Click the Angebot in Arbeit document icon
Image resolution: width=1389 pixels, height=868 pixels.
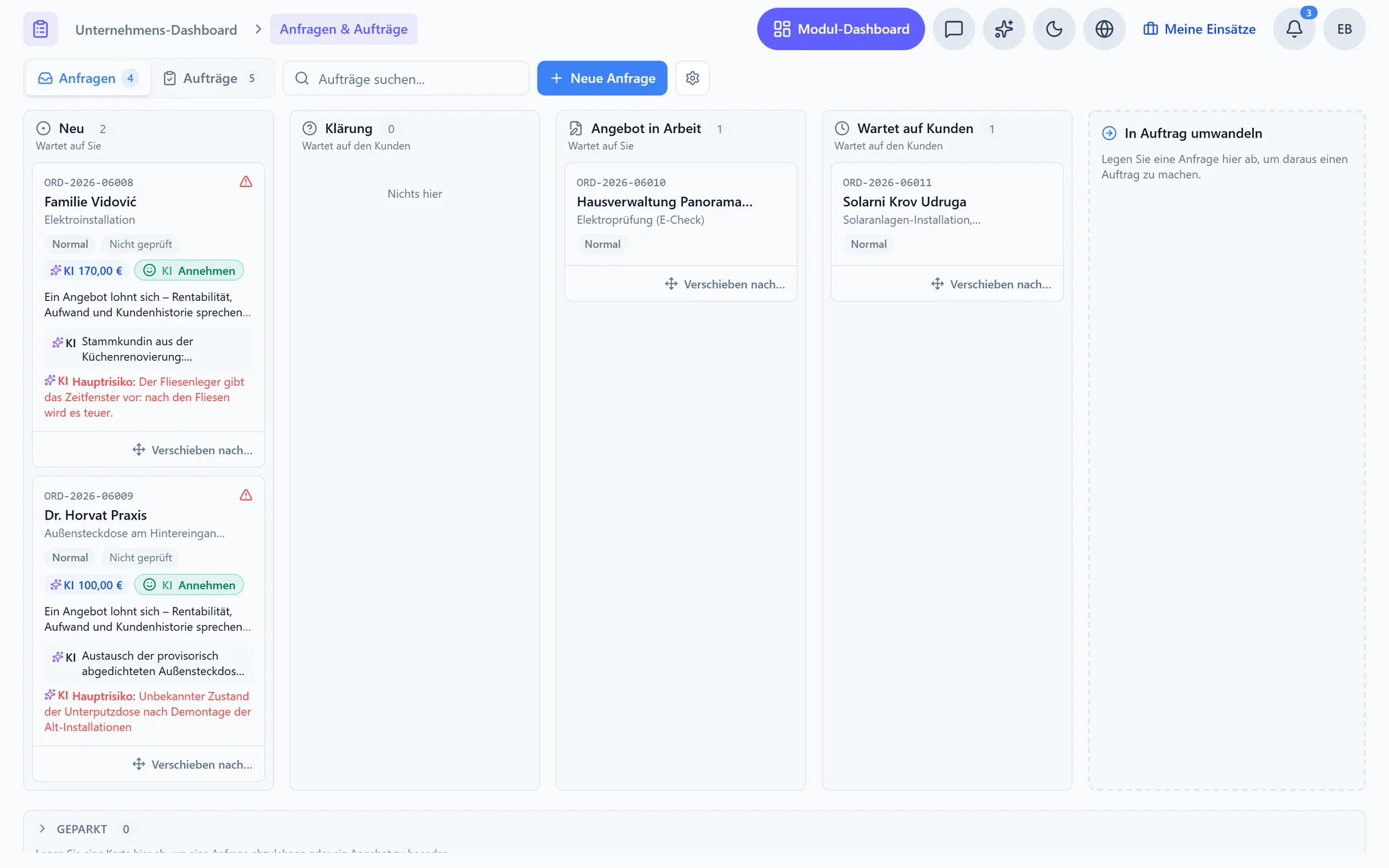click(x=576, y=128)
